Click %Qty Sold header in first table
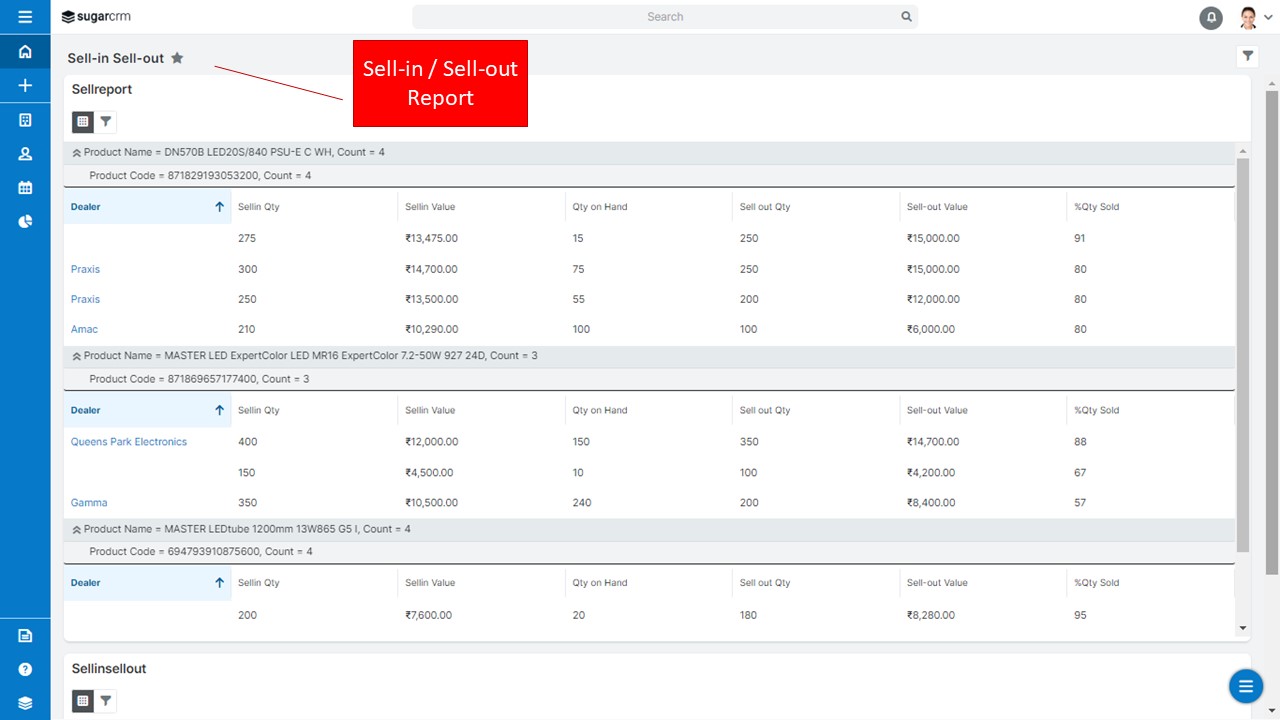1280x720 pixels. click(x=1097, y=207)
